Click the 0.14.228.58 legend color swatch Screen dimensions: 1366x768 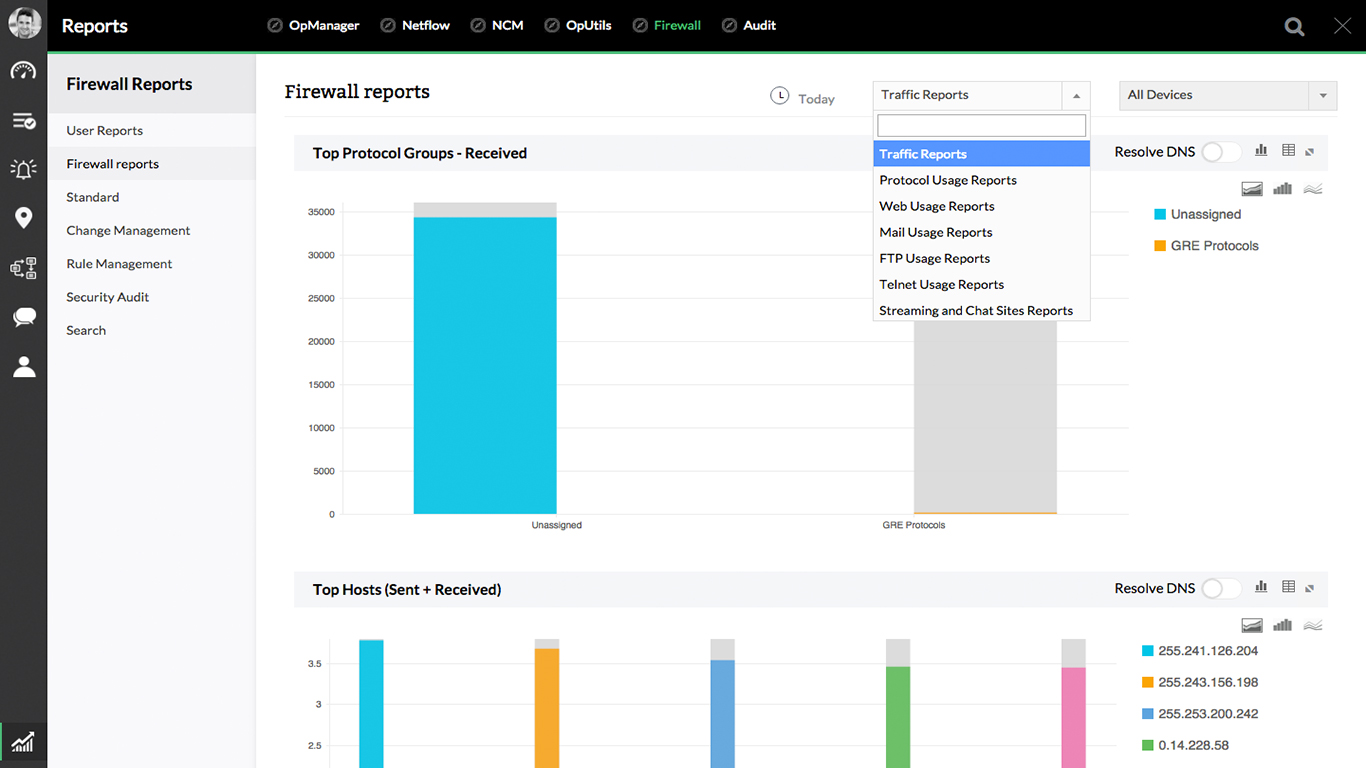pyautogui.click(x=1148, y=745)
